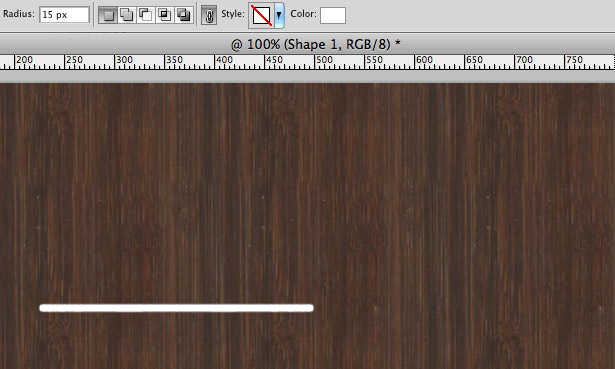Screen dimensions: 615x369
Task: Click the Style swatch showing no style
Action: [261, 16]
